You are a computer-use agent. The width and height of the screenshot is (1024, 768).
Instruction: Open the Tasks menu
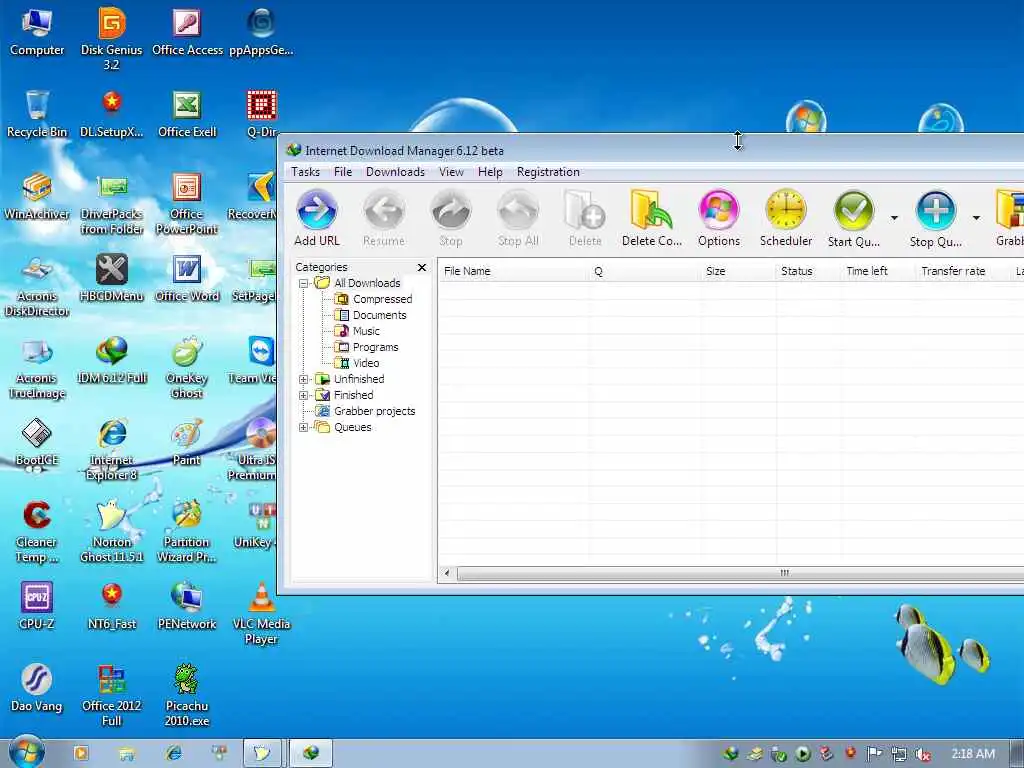[305, 172]
